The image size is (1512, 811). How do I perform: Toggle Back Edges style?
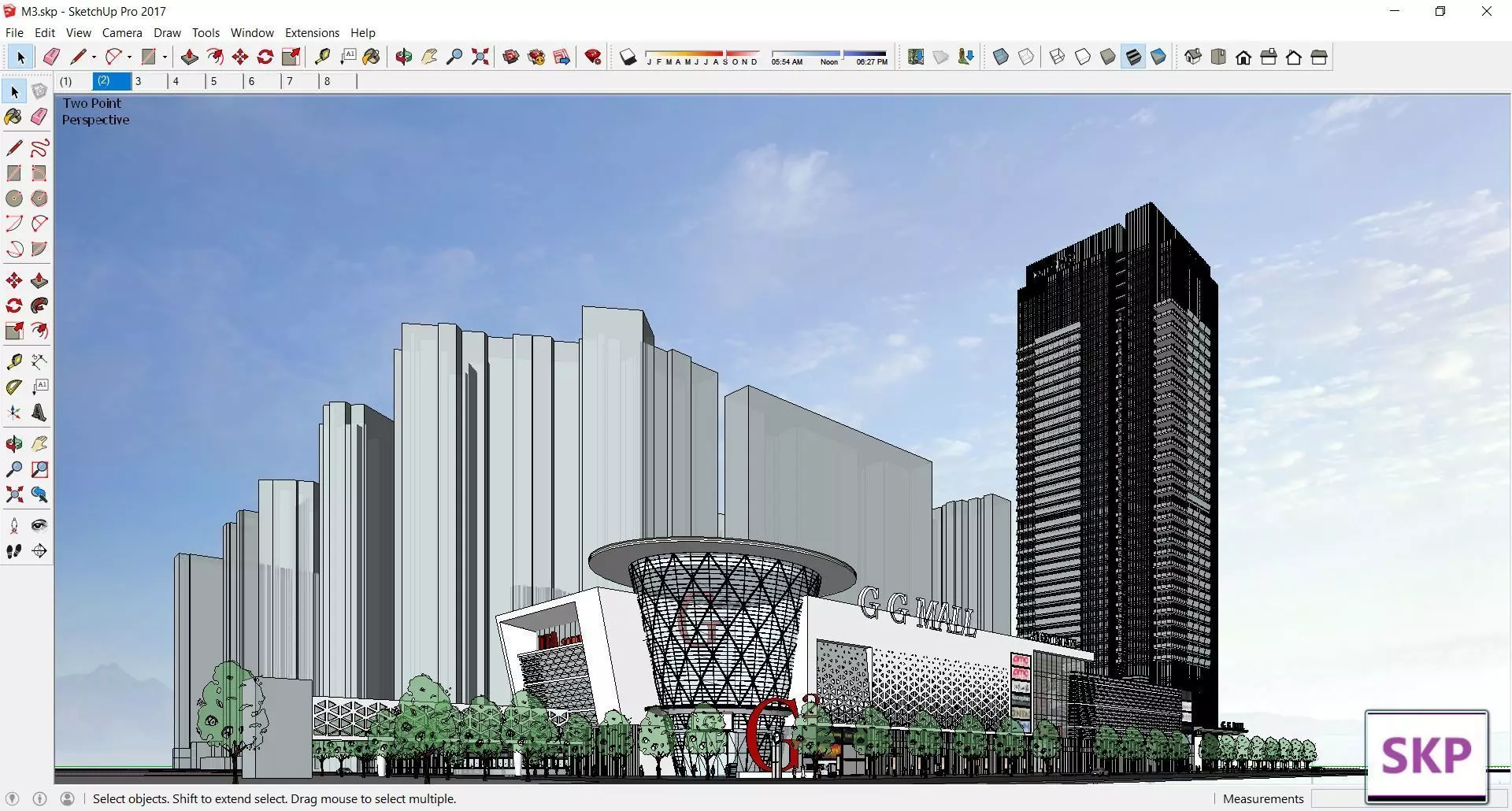click(x=1026, y=57)
